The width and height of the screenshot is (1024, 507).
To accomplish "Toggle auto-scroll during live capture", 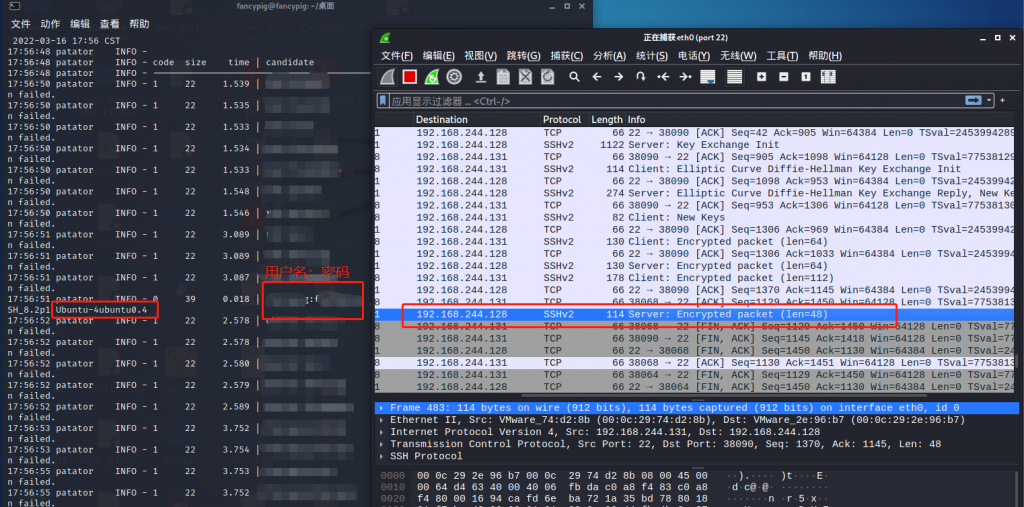I will point(708,77).
